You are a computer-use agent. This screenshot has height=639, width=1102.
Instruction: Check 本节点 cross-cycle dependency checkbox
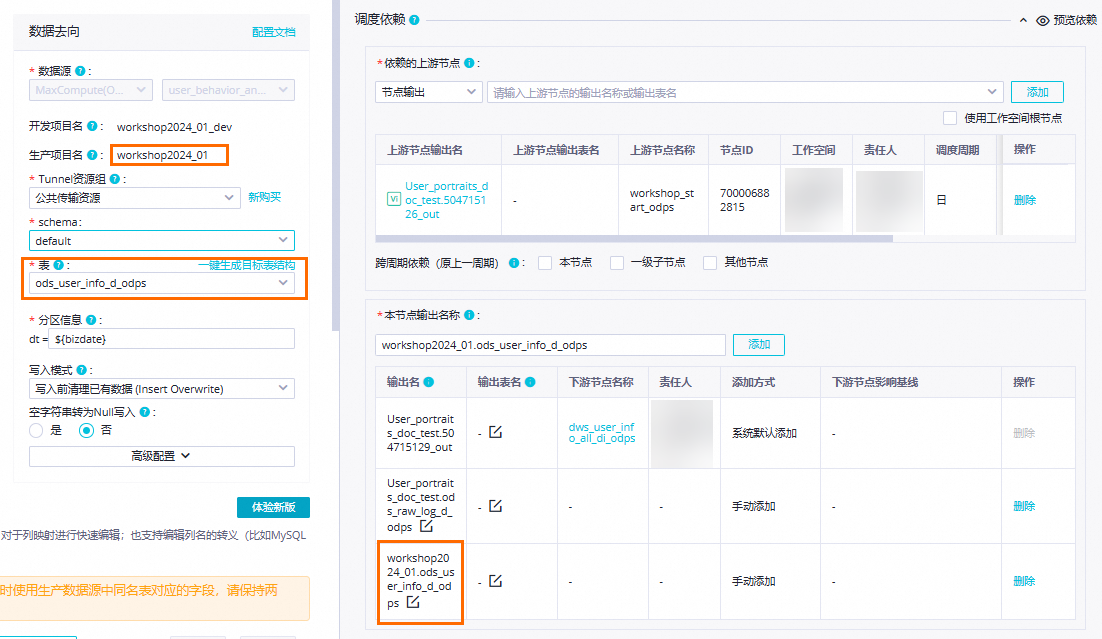pyautogui.click(x=545, y=263)
